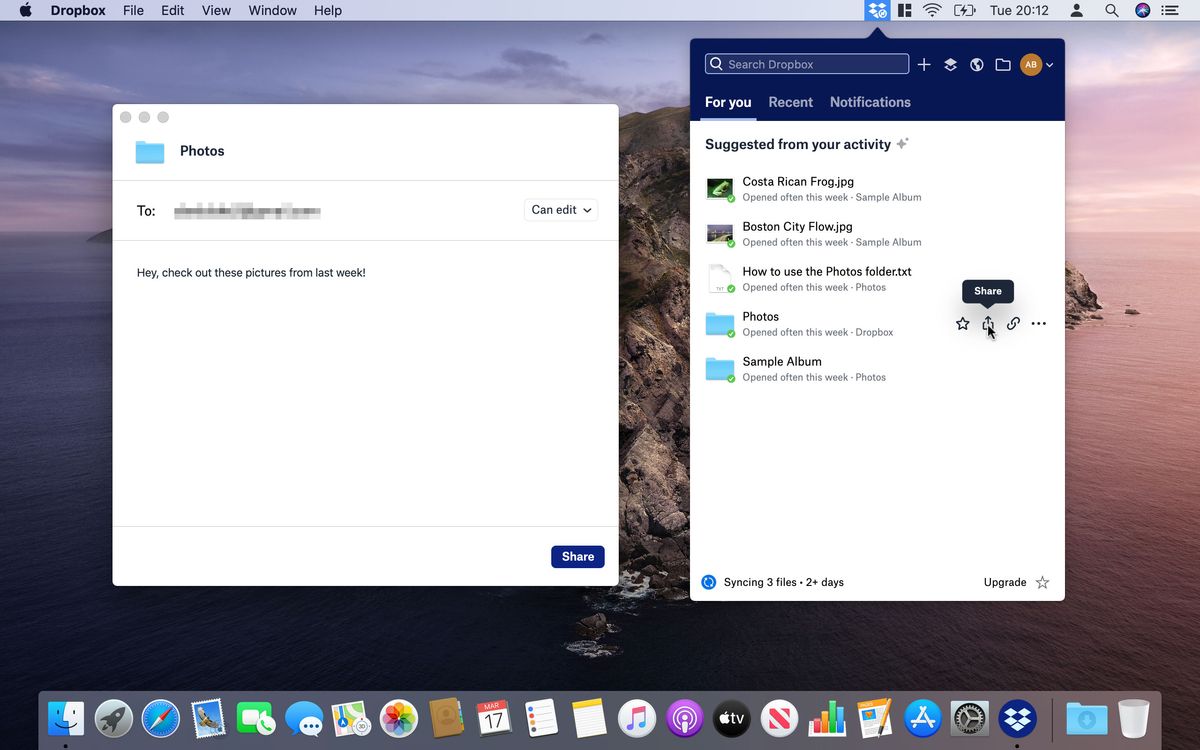
Task: Open more actions via the ellipsis icon
Action: click(1038, 323)
